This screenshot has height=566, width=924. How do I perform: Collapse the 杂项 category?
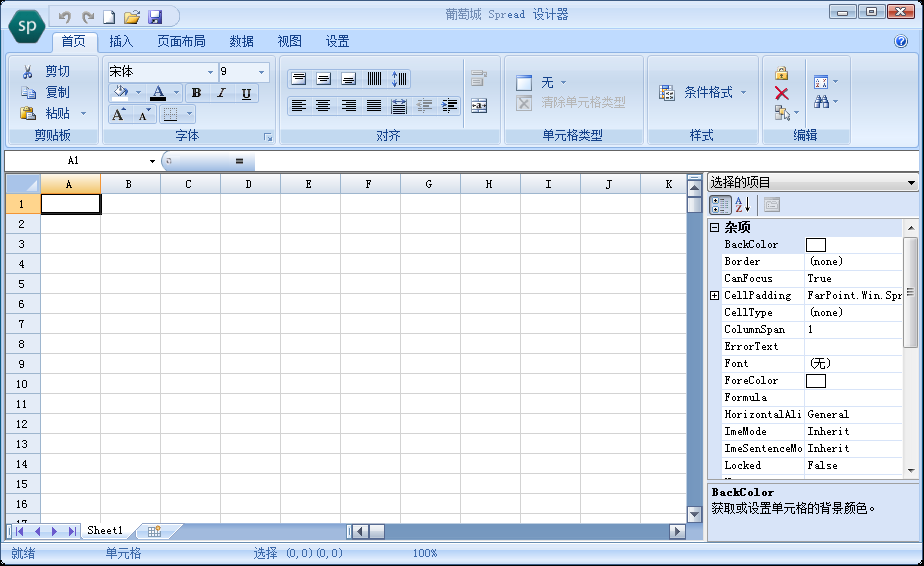[x=714, y=227]
